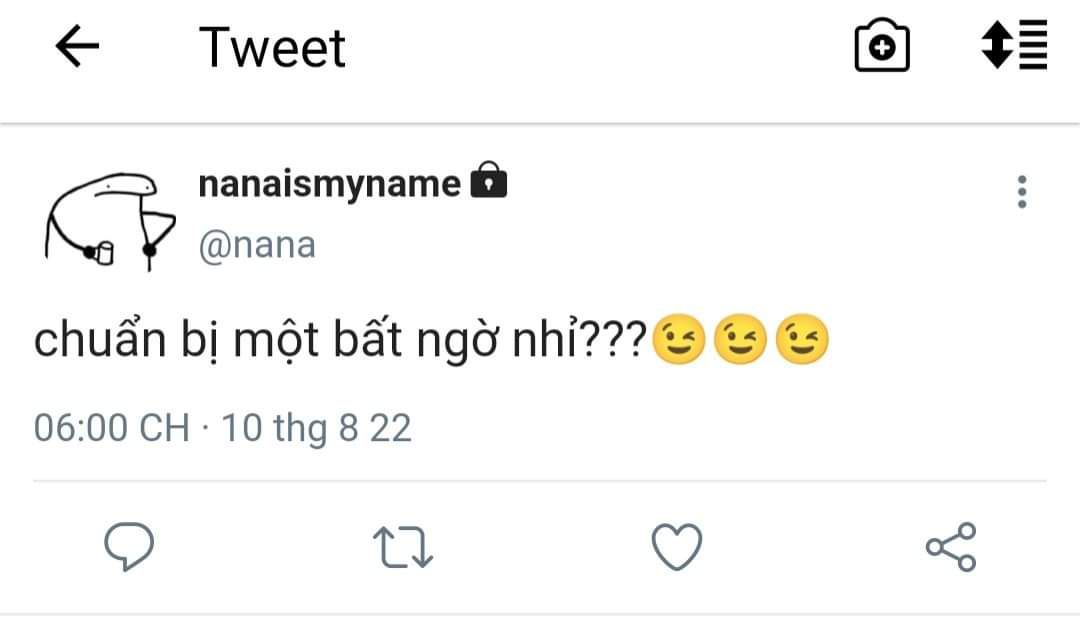The width and height of the screenshot is (1080, 629).
Task: Click the third winking emoji
Action: point(802,339)
